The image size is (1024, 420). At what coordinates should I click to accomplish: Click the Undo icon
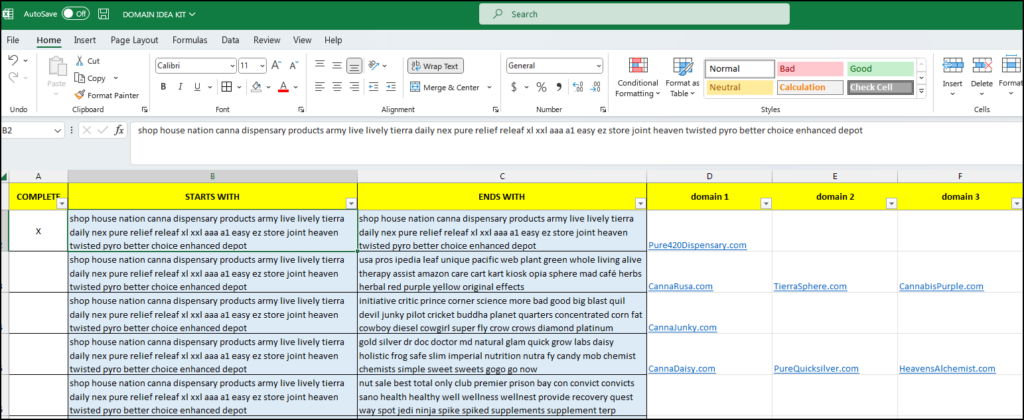coord(13,60)
